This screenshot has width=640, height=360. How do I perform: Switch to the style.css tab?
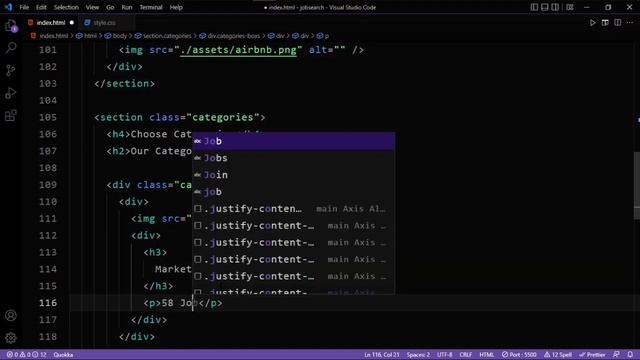[104, 23]
